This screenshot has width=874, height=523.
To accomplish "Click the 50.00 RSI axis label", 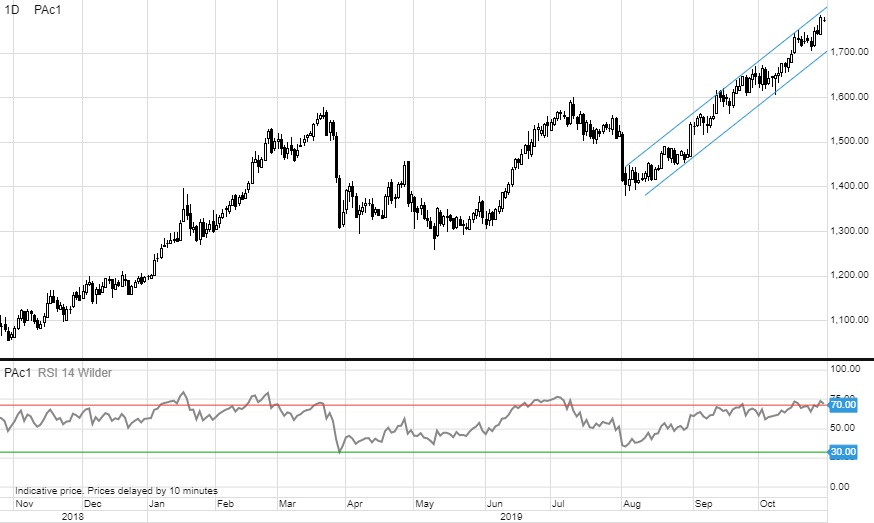I will pos(842,428).
